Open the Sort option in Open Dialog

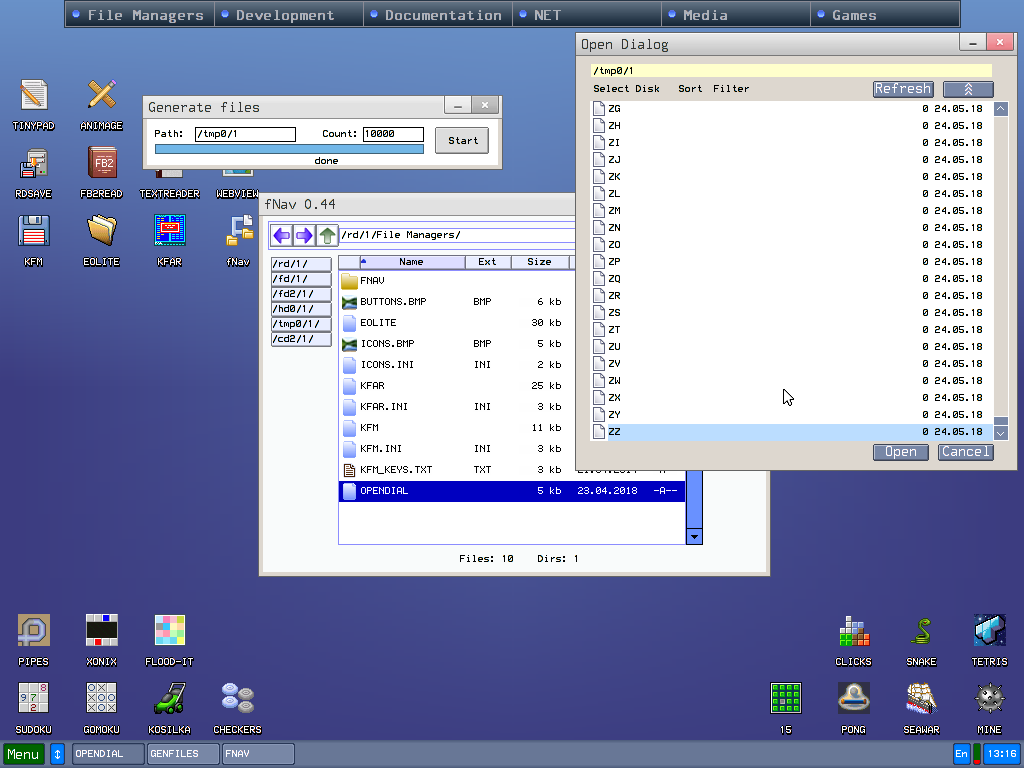(x=690, y=89)
